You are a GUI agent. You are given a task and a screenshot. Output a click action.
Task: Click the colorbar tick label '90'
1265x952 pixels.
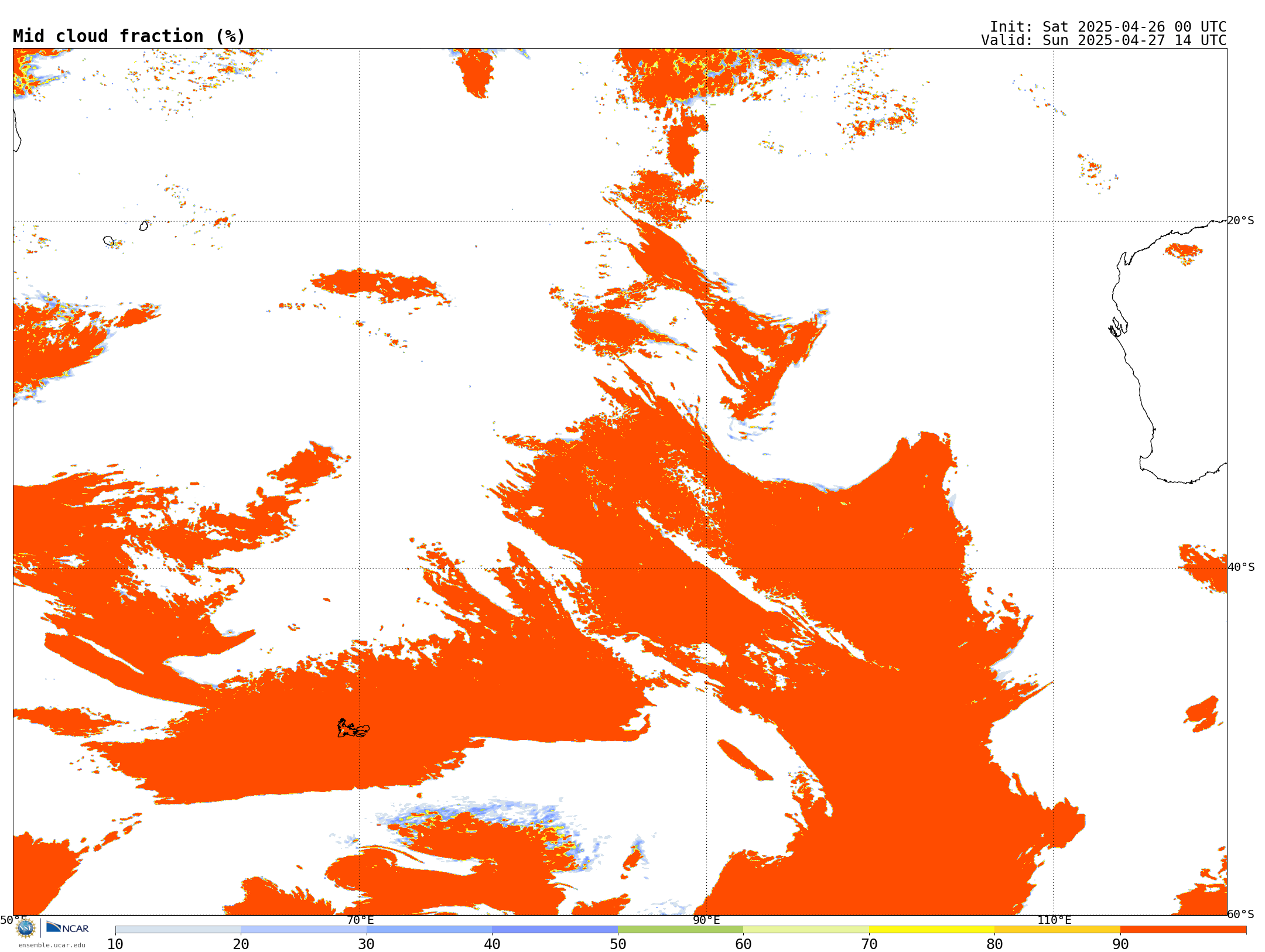[1120, 944]
